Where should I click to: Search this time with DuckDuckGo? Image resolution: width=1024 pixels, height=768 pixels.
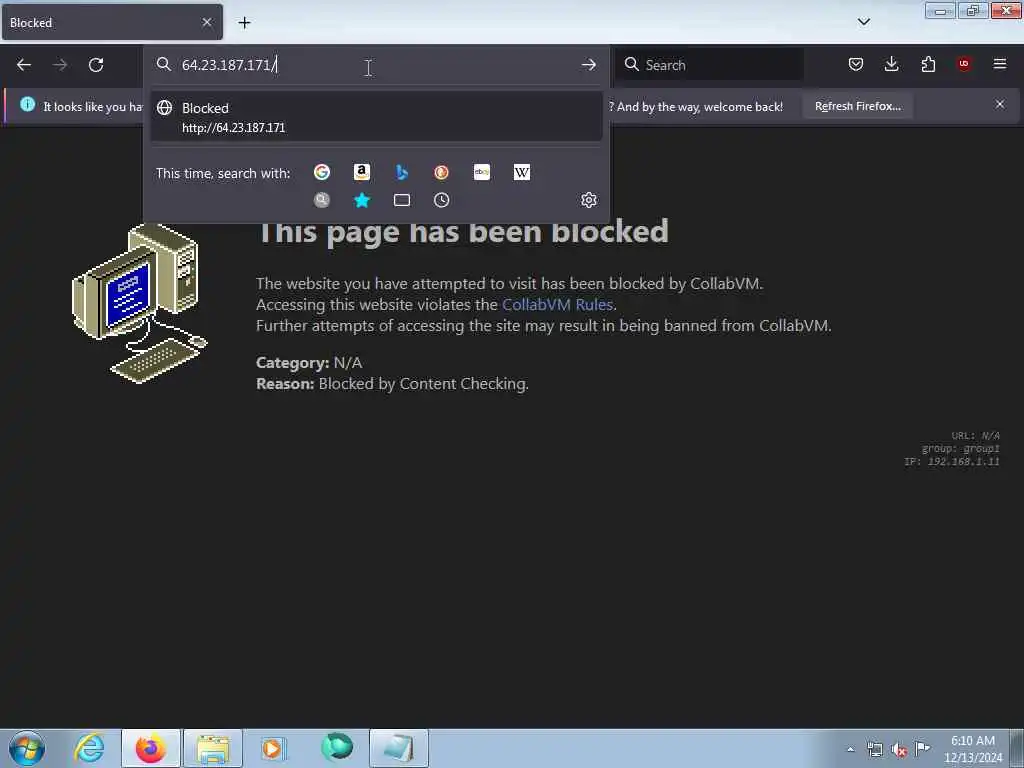(x=441, y=172)
